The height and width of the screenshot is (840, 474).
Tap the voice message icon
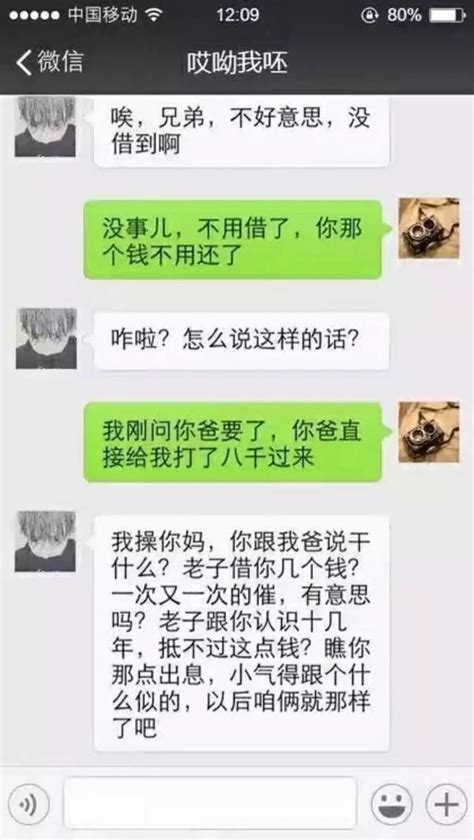point(28,804)
